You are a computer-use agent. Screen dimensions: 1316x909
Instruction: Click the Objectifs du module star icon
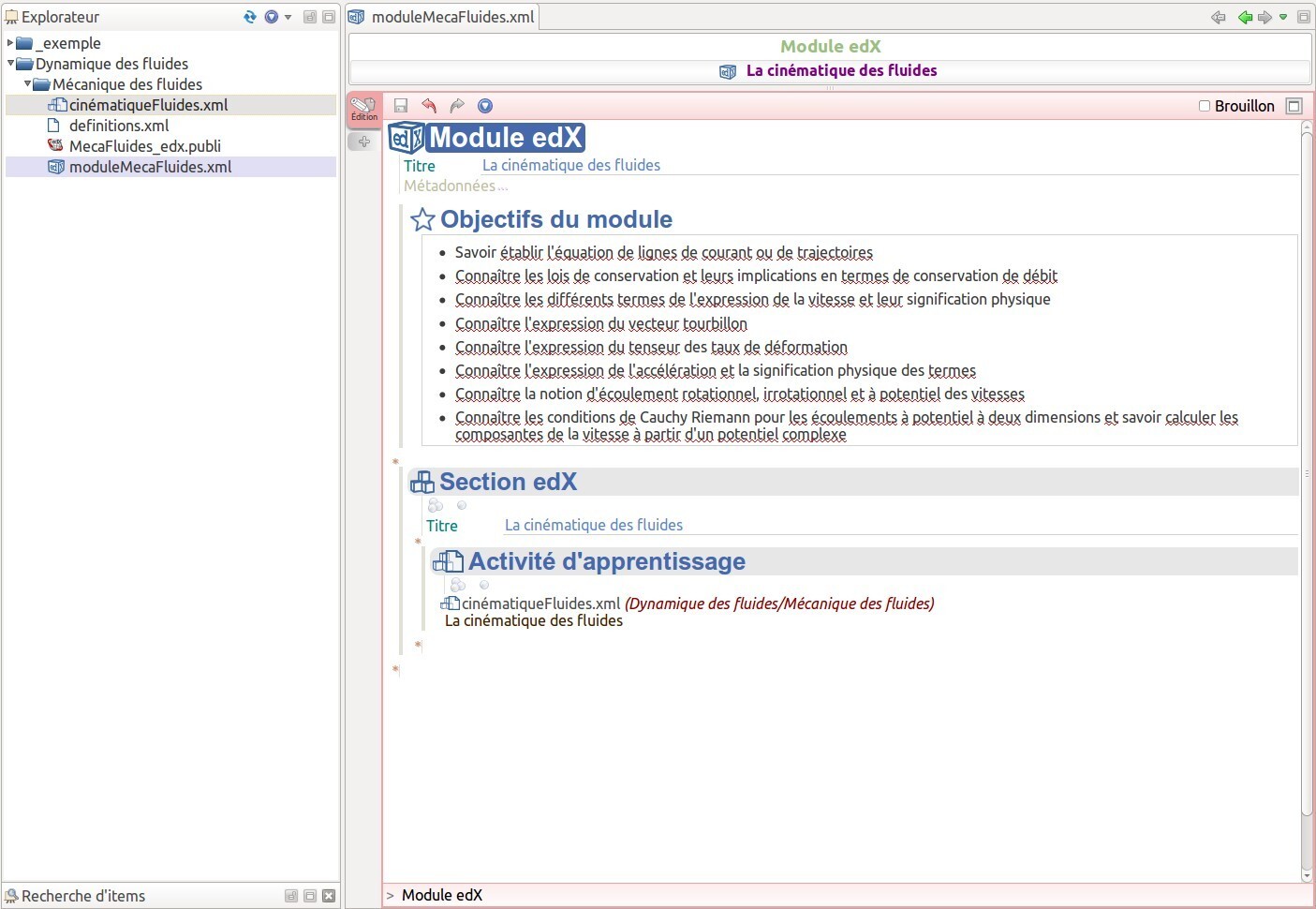pos(422,219)
